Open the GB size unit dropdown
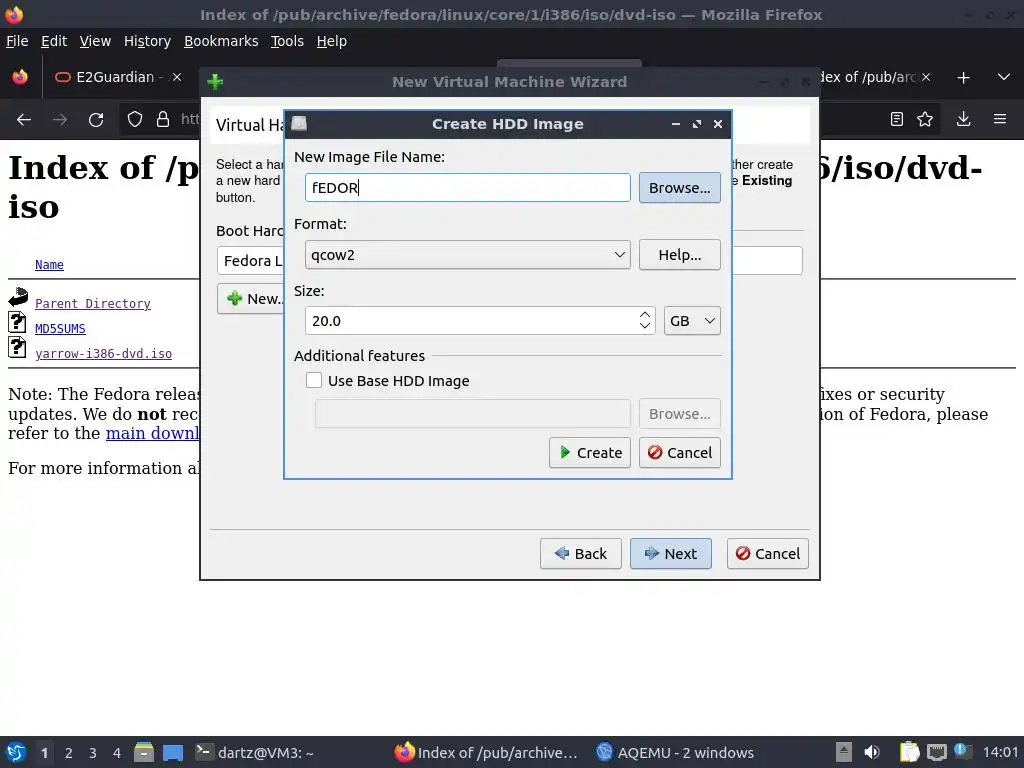Screen dimensions: 1024x768 [692, 321]
